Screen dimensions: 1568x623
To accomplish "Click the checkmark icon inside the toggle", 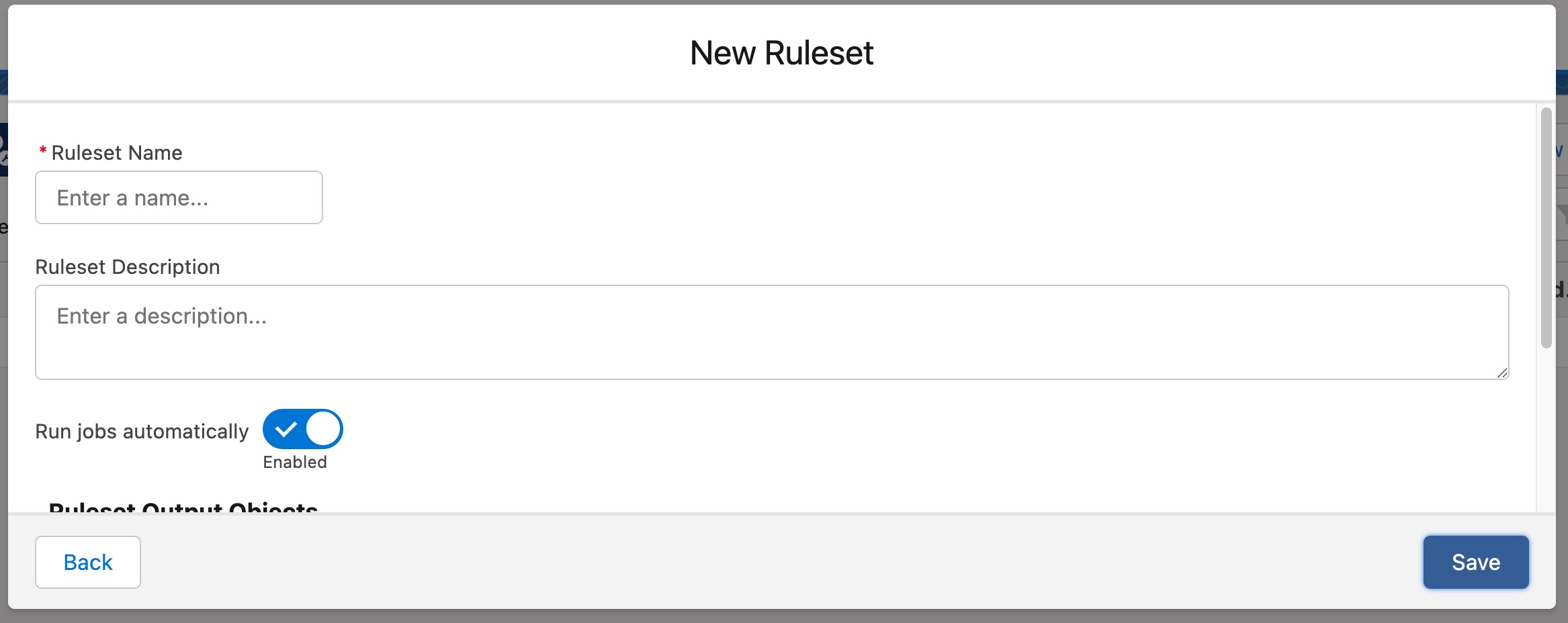I will (x=286, y=429).
